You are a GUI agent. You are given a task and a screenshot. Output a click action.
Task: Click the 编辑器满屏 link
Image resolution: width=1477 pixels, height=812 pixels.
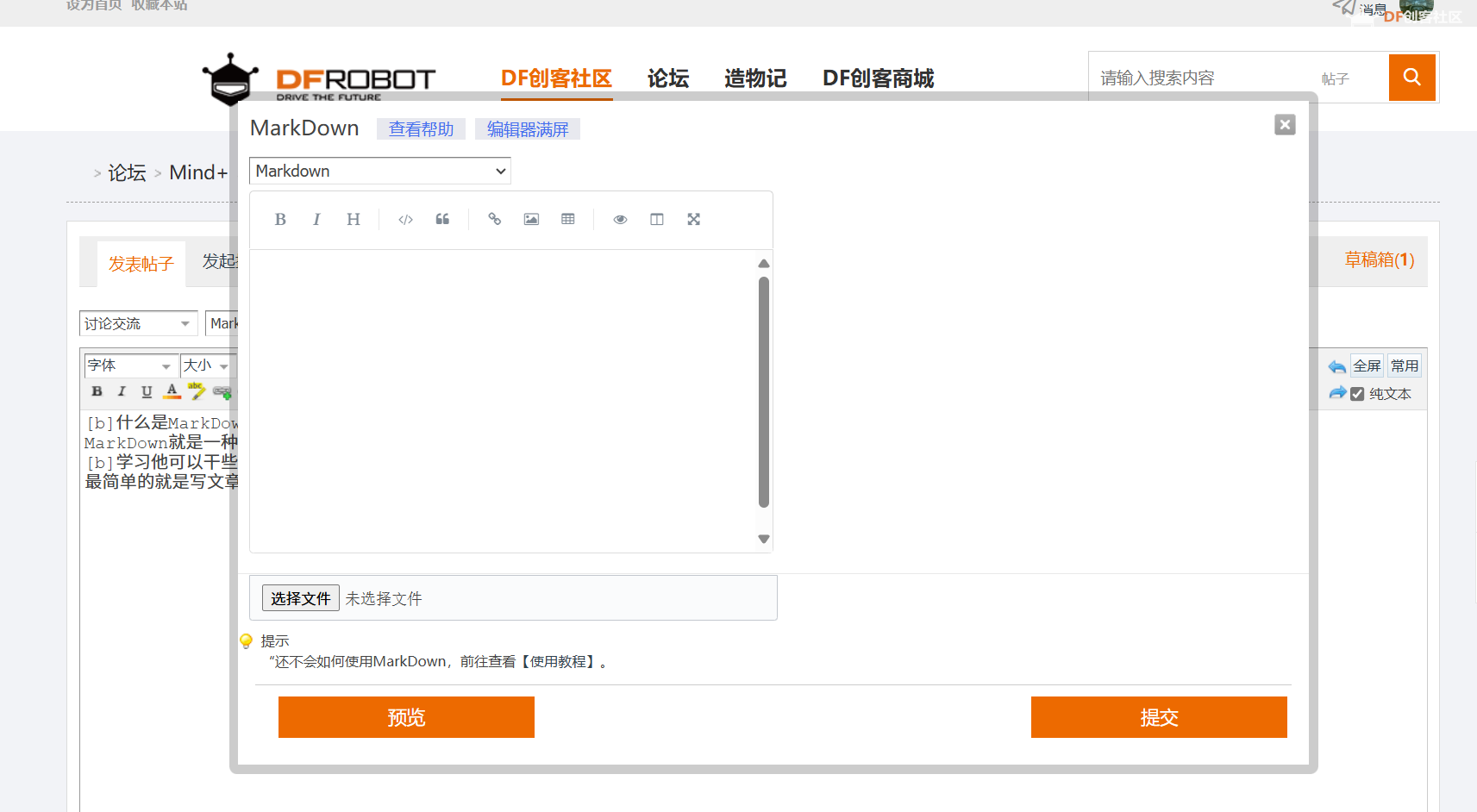pyautogui.click(x=528, y=129)
